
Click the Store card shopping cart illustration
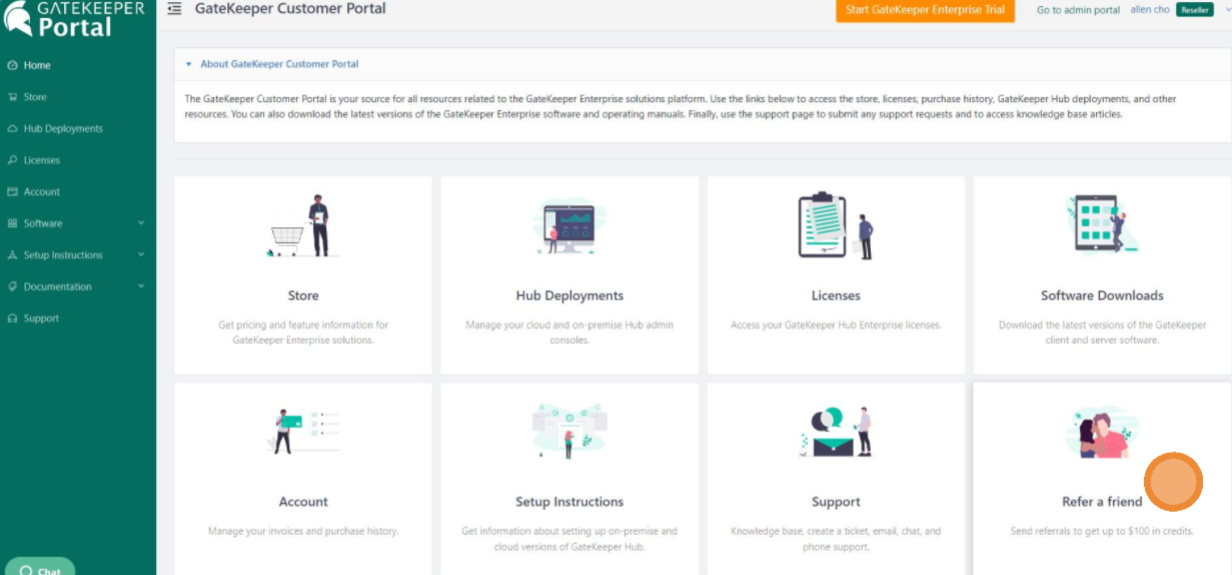(x=303, y=227)
